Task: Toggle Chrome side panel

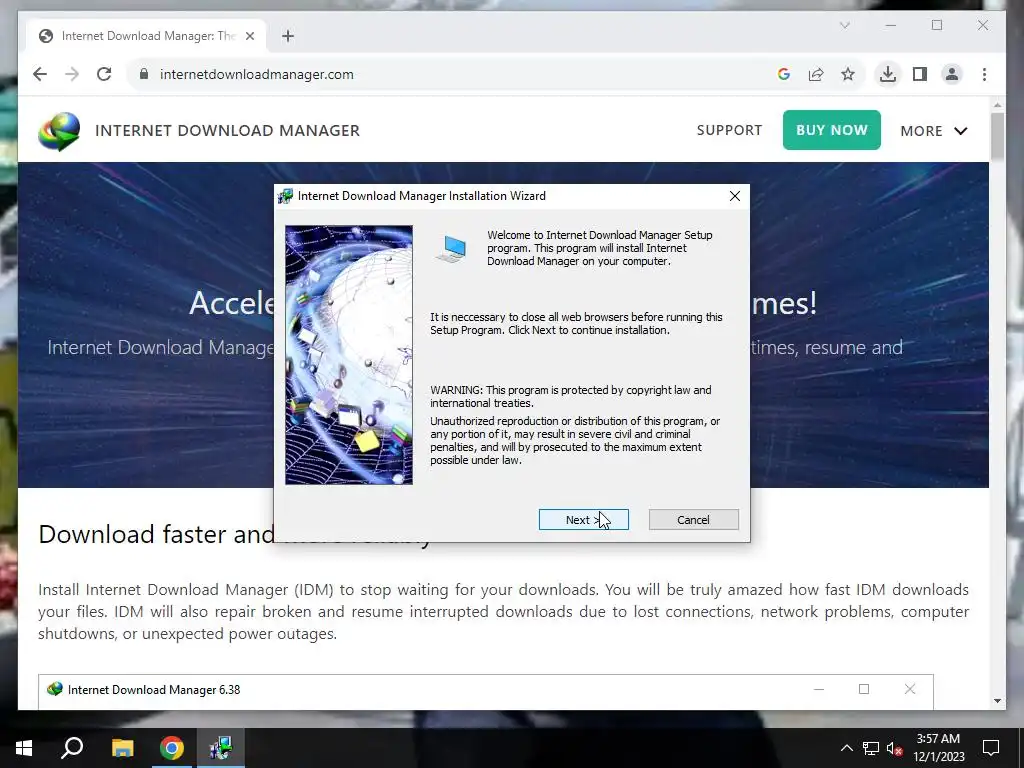Action: click(x=920, y=74)
